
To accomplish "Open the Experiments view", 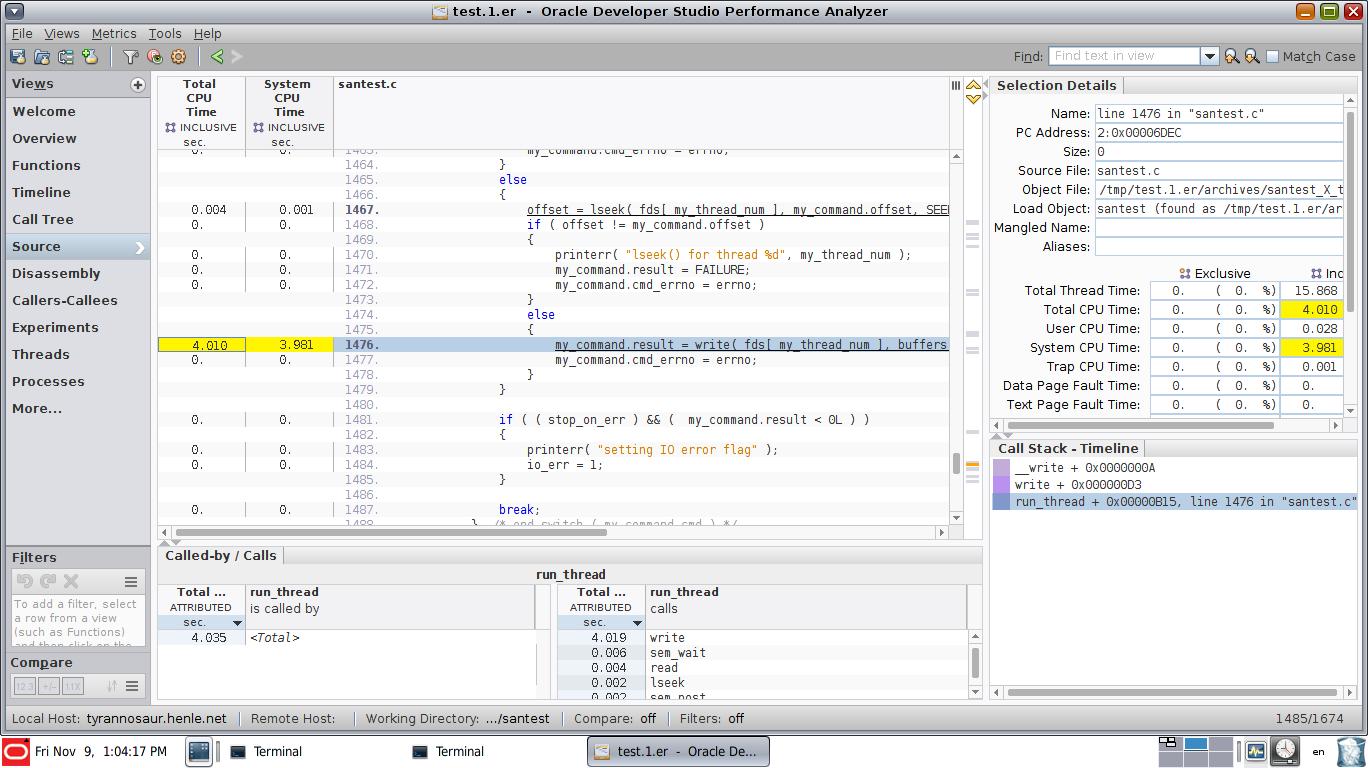I will point(78,328).
